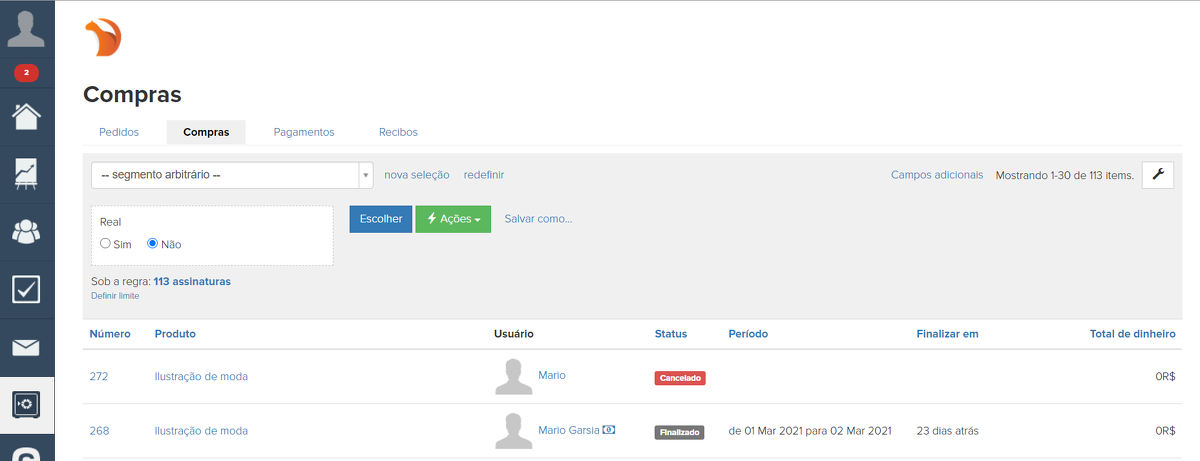Open the Recibos tab
Screen dimensions: 1200x461
pos(398,132)
